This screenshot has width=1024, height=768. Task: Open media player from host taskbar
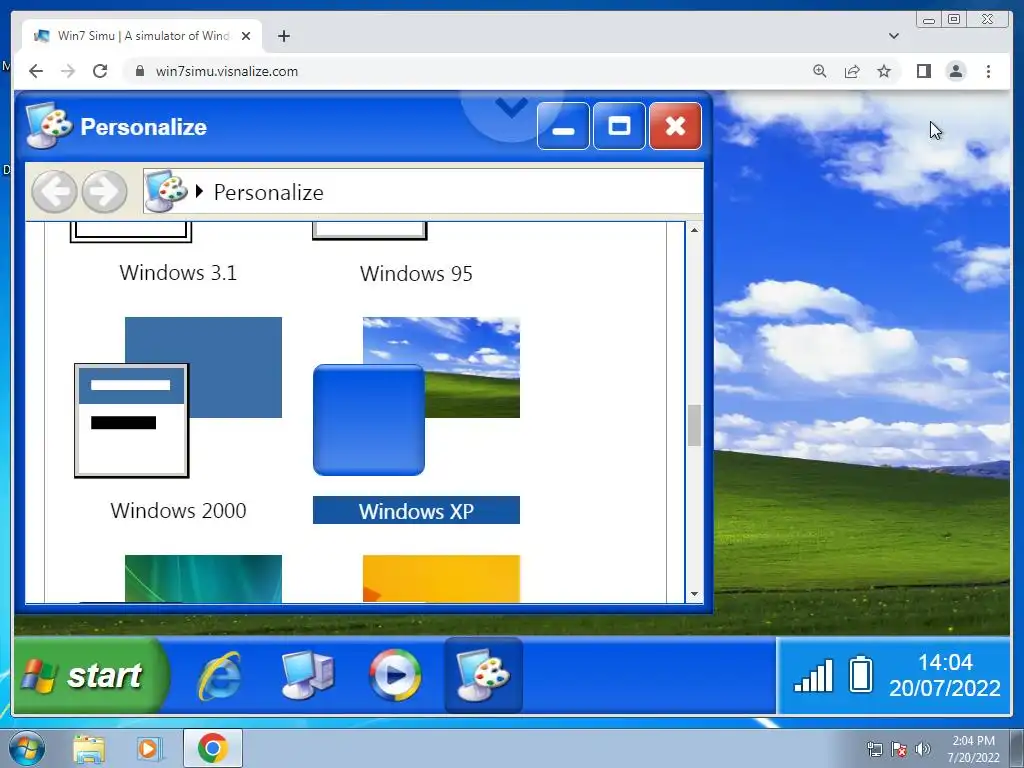[150, 748]
